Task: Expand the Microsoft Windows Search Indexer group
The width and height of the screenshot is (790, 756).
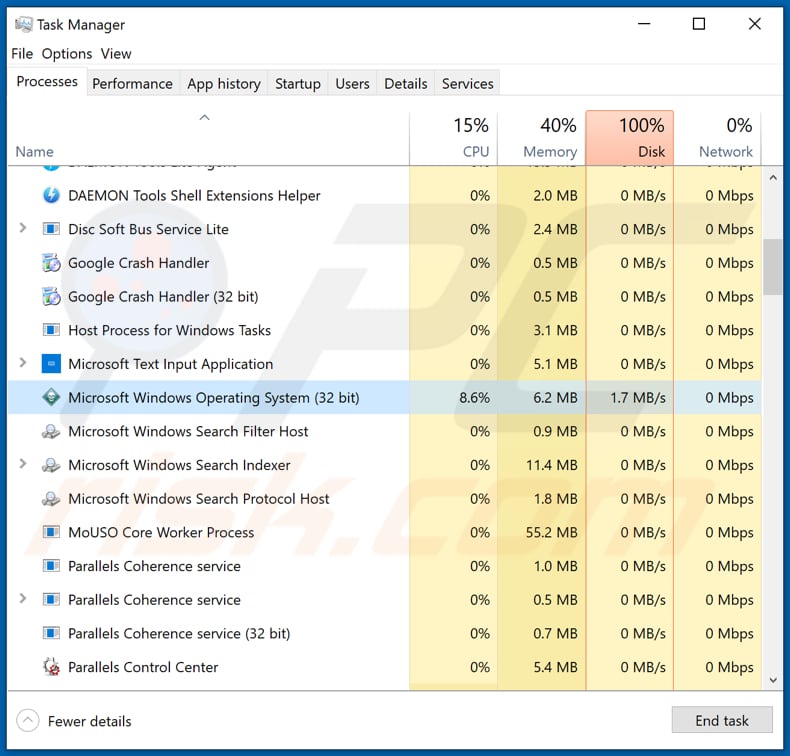Action: (x=23, y=464)
